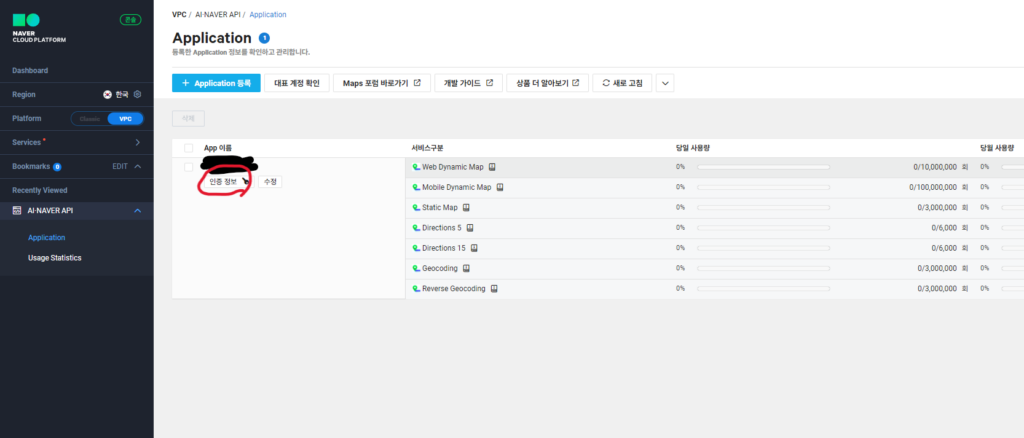Open guide book icon beside Directions 15
The height and width of the screenshot is (438, 1024).
[x=474, y=248]
